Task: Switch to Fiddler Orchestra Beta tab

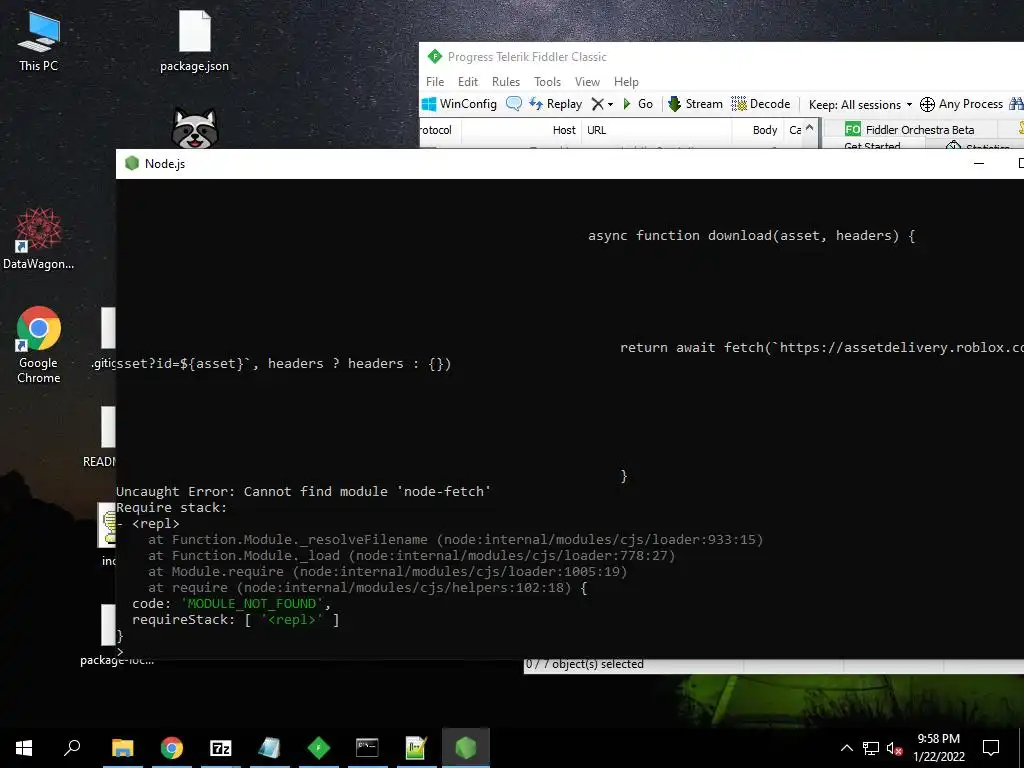Action: pyautogui.click(x=910, y=129)
